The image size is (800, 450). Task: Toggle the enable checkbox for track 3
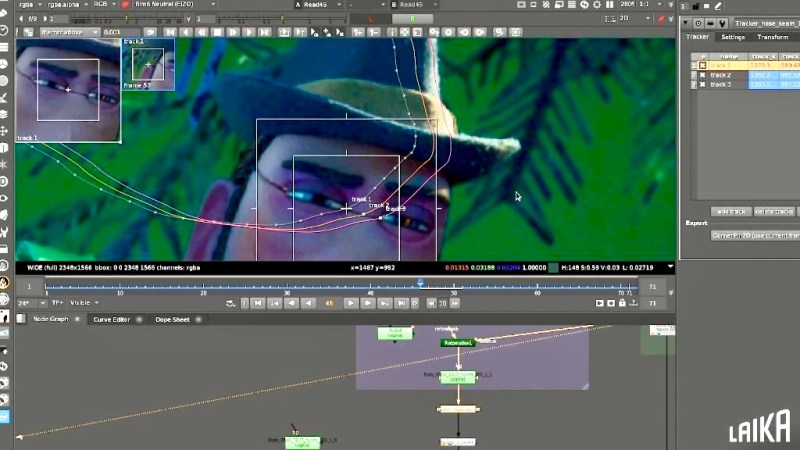[703, 85]
